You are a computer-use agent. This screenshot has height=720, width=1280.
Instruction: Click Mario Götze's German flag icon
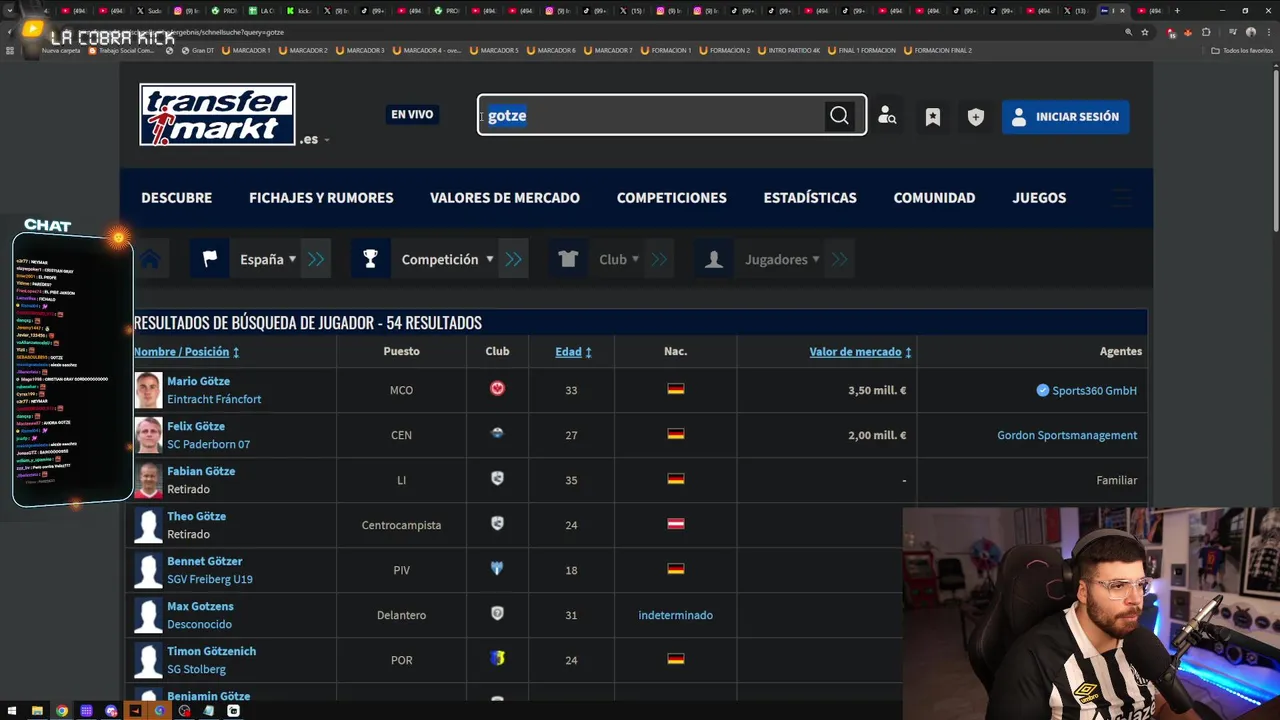pos(676,389)
